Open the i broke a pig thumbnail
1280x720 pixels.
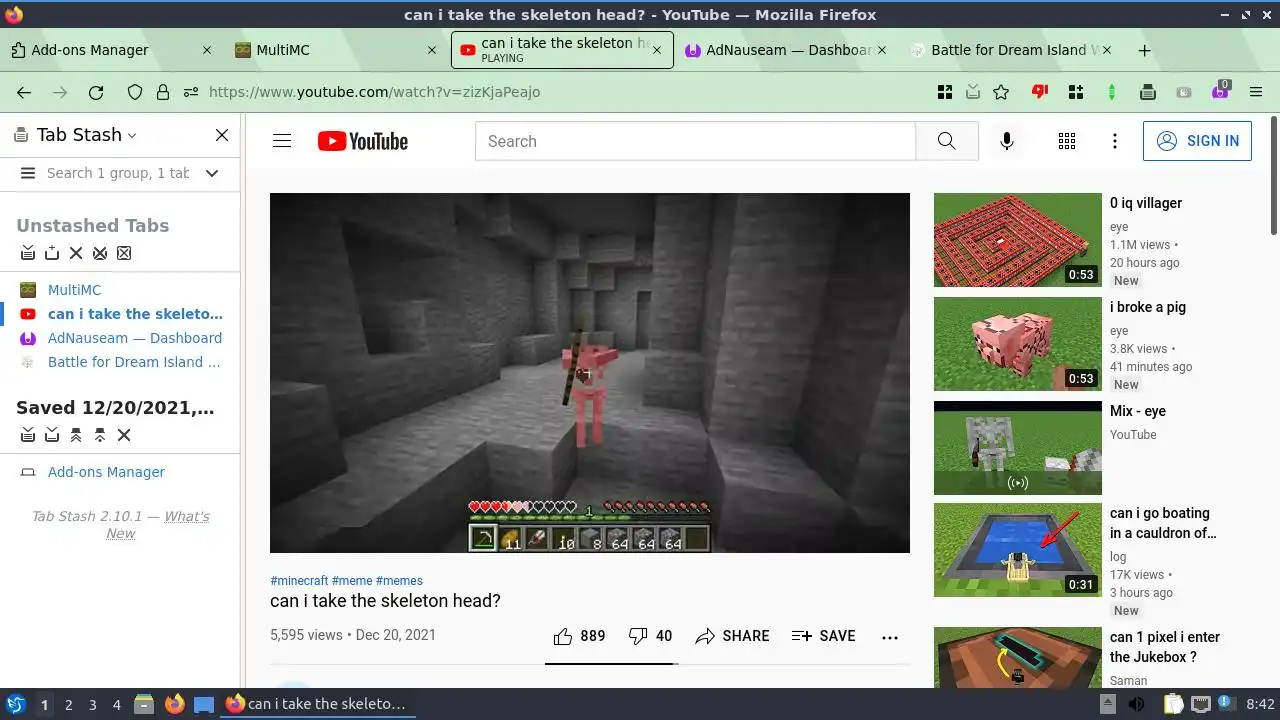click(x=1018, y=344)
